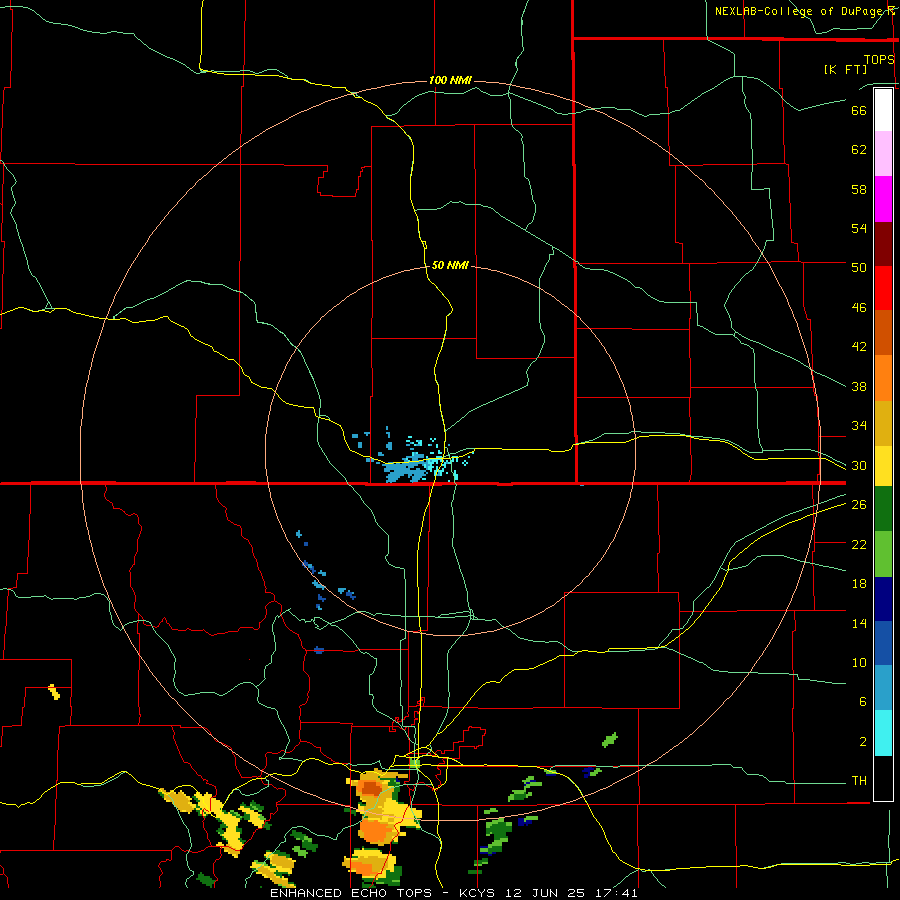The width and height of the screenshot is (900, 900).
Task: Click the 100 NMI range ring label
Action: pos(450,80)
